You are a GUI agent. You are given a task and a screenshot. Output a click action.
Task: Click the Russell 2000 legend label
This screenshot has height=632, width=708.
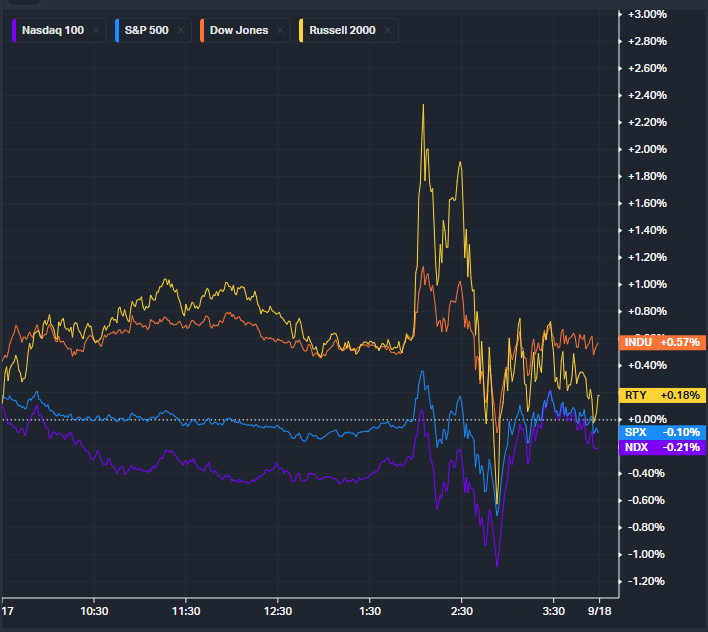tap(342, 30)
